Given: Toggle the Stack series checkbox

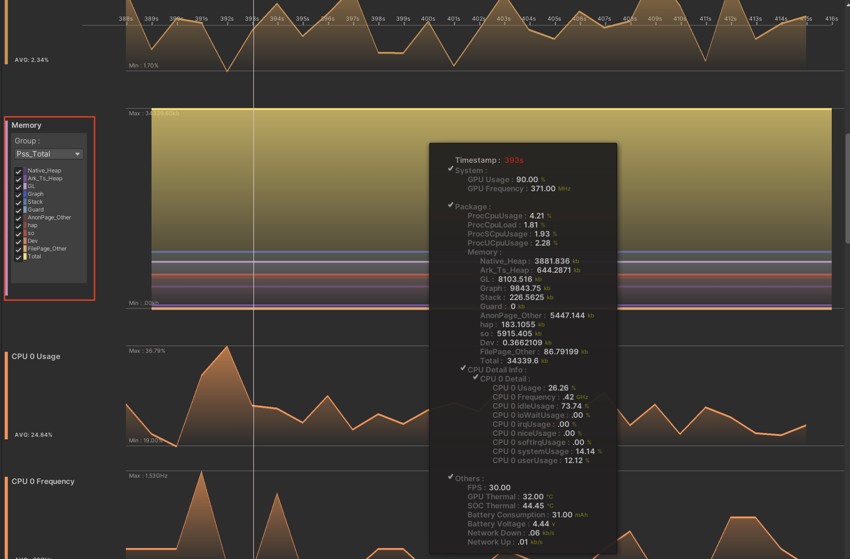Looking at the screenshot, I should pyautogui.click(x=18, y=202).
